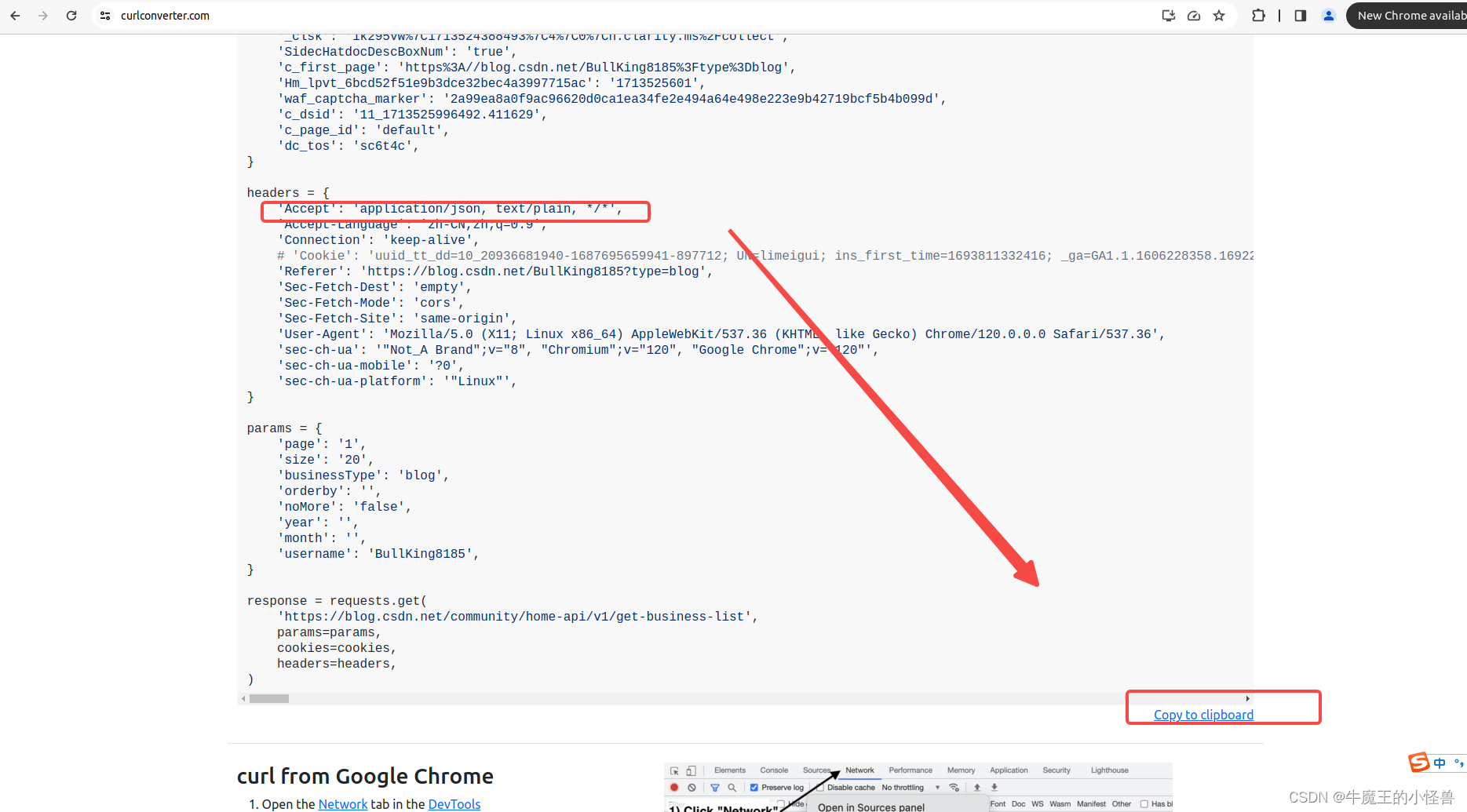
Task: Click the 'Sec-Fetch-Mode': 'cors' line
Action: 370,303
